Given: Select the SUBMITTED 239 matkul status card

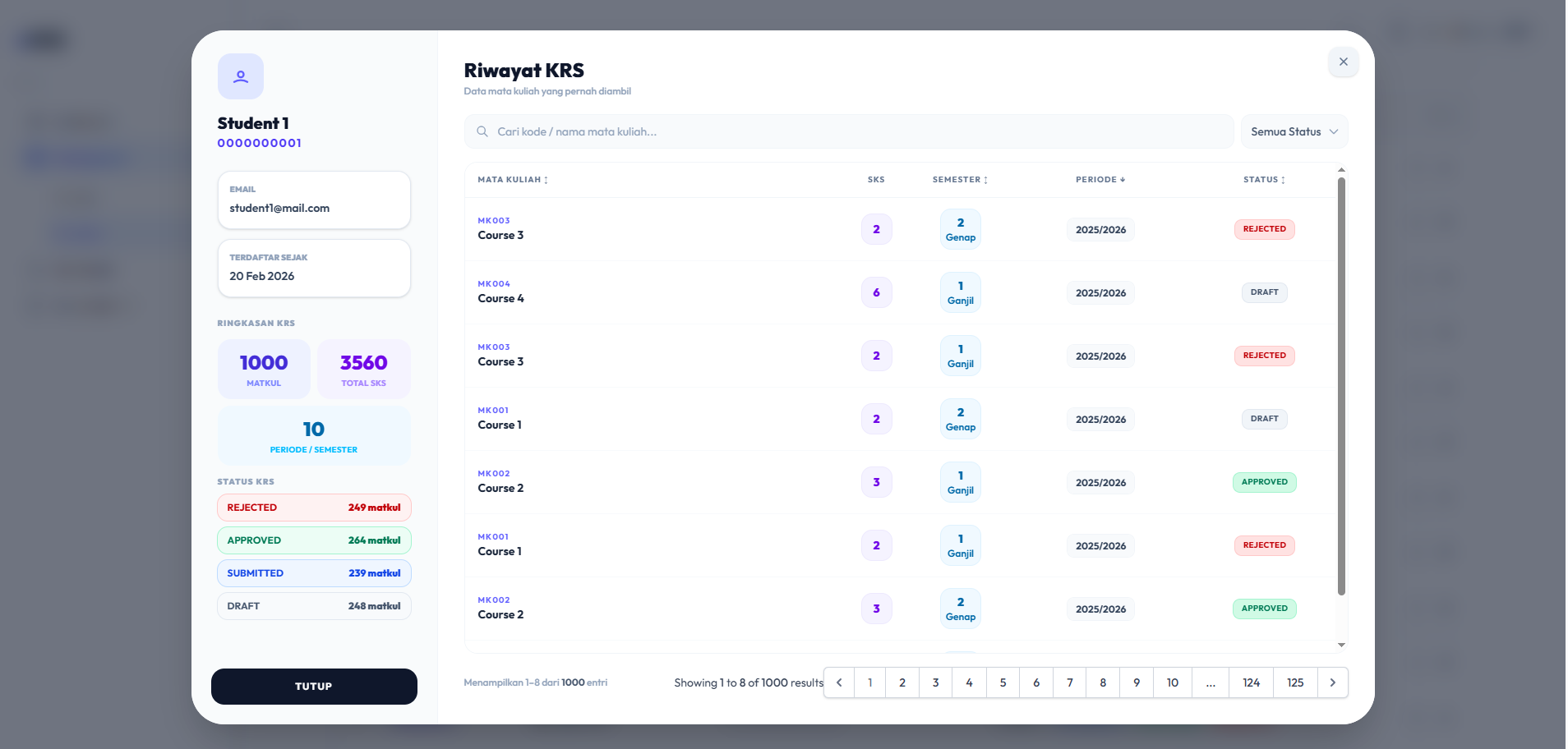Looking at the screenshot, I should point(314,573).
